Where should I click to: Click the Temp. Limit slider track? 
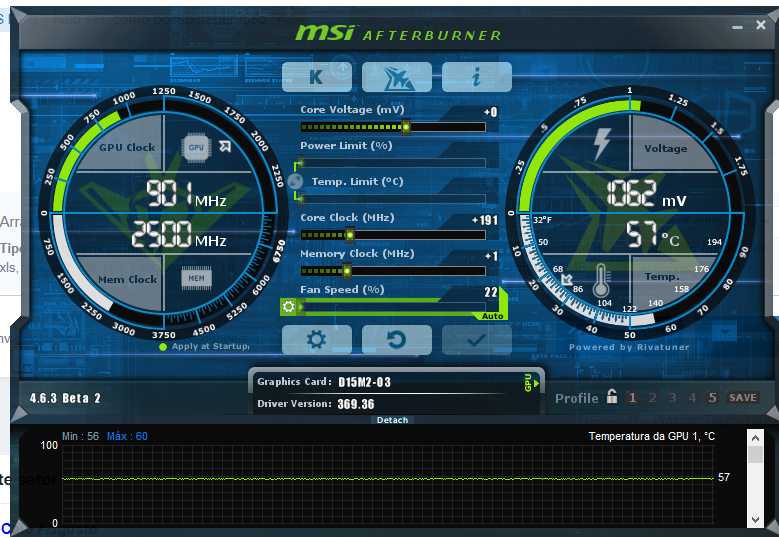(x=393, y=199)
